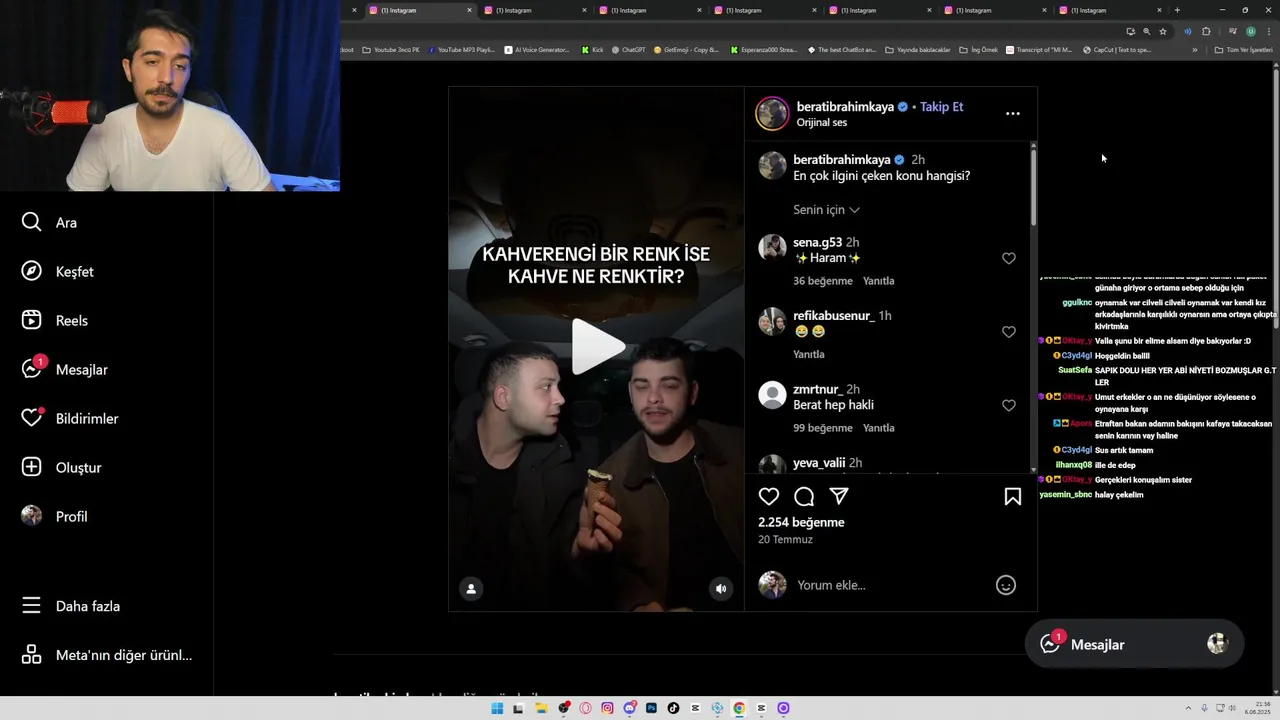Open GetEmoji bookmark

(686, 50)
